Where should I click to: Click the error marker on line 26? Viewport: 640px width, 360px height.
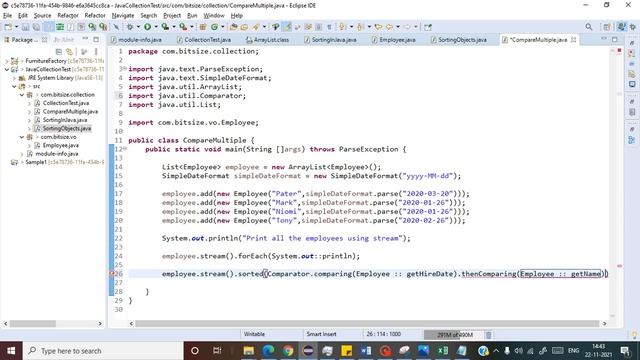[x=111, y=274]
